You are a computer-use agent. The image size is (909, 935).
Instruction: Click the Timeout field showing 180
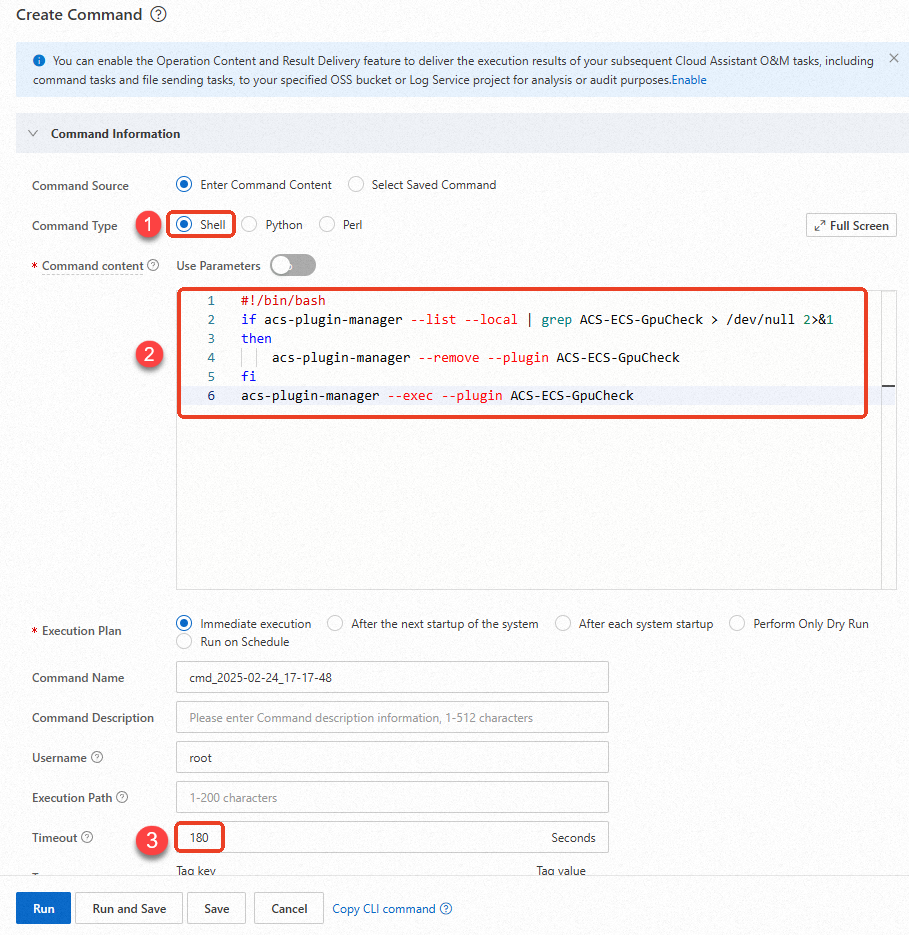[392, 837]
